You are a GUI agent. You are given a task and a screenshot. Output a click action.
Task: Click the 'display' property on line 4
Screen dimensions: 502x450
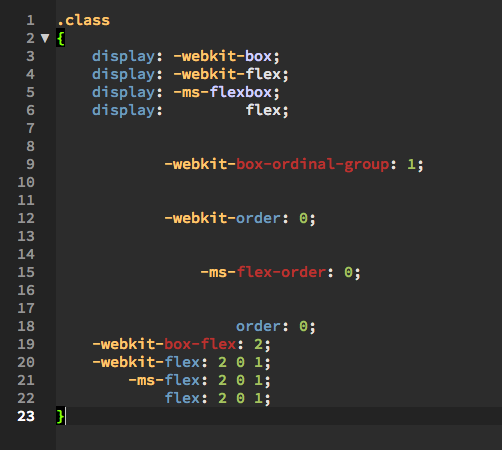coord(124,74)
